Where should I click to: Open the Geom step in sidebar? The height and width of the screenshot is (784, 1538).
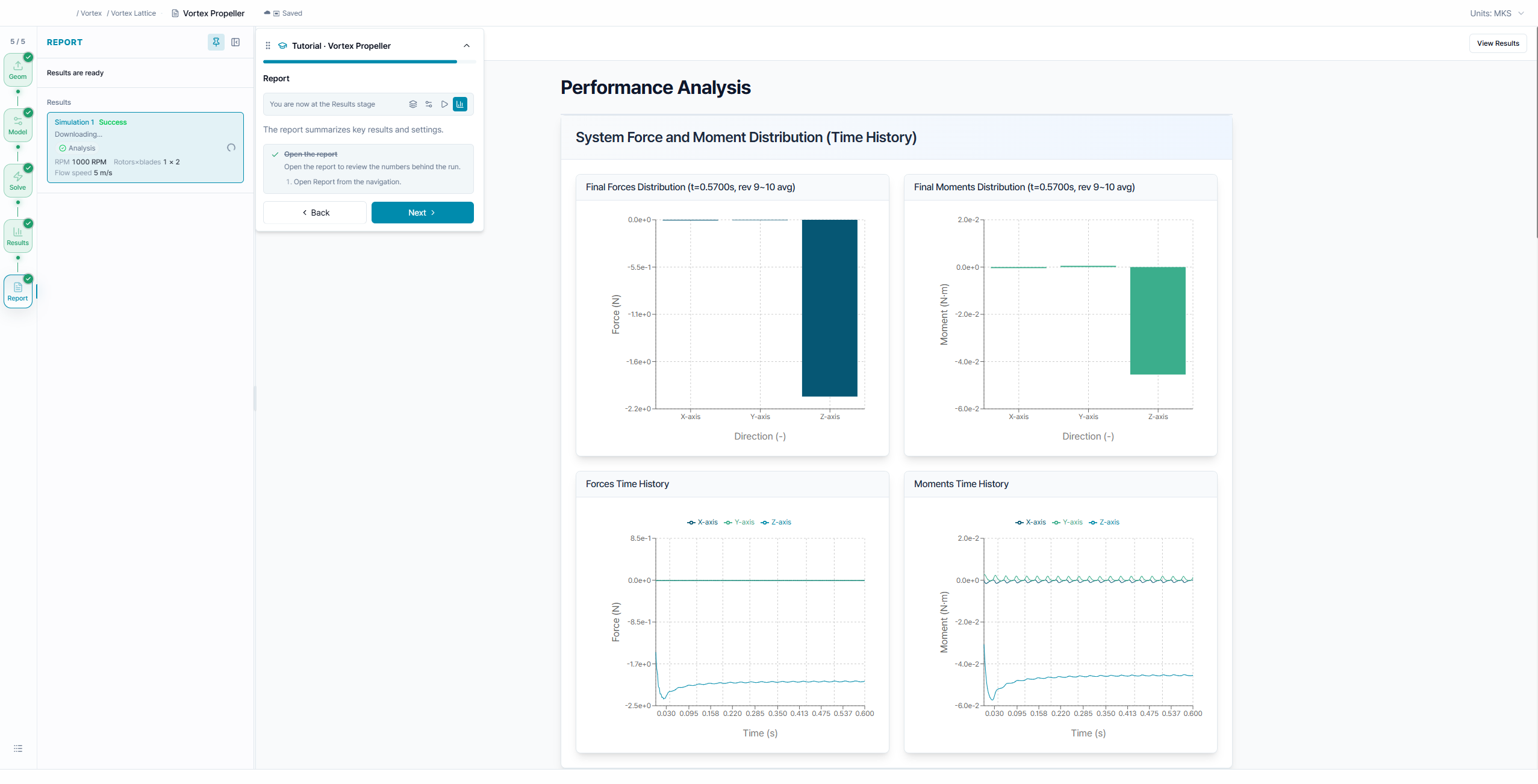(x=18, y=70)
